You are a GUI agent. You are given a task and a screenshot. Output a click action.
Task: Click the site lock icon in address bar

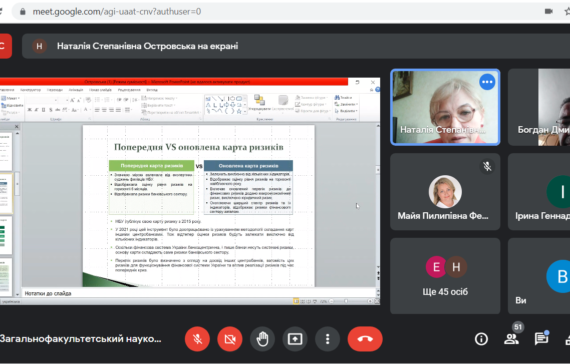[23, 12]
